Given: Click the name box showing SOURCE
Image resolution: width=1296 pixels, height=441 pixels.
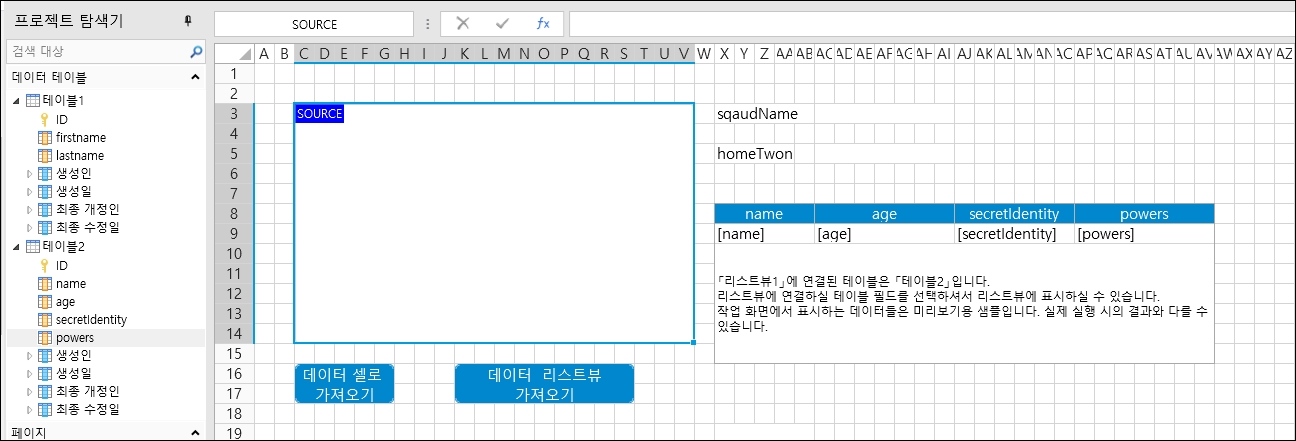Looking at the screenshot, I should [x=314, y=24].
